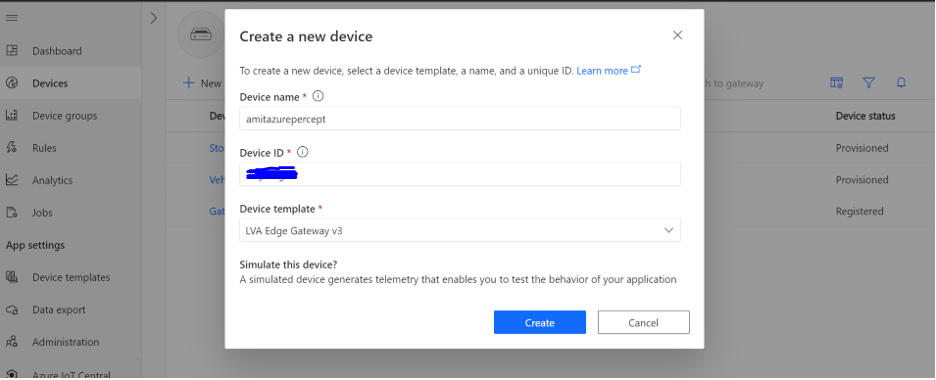Image resolution: width=936 pixels, height=380 pixels.
Task: Go to Dashboard in the sidebar
Action: pyautogui.click(x=57, y=51)
